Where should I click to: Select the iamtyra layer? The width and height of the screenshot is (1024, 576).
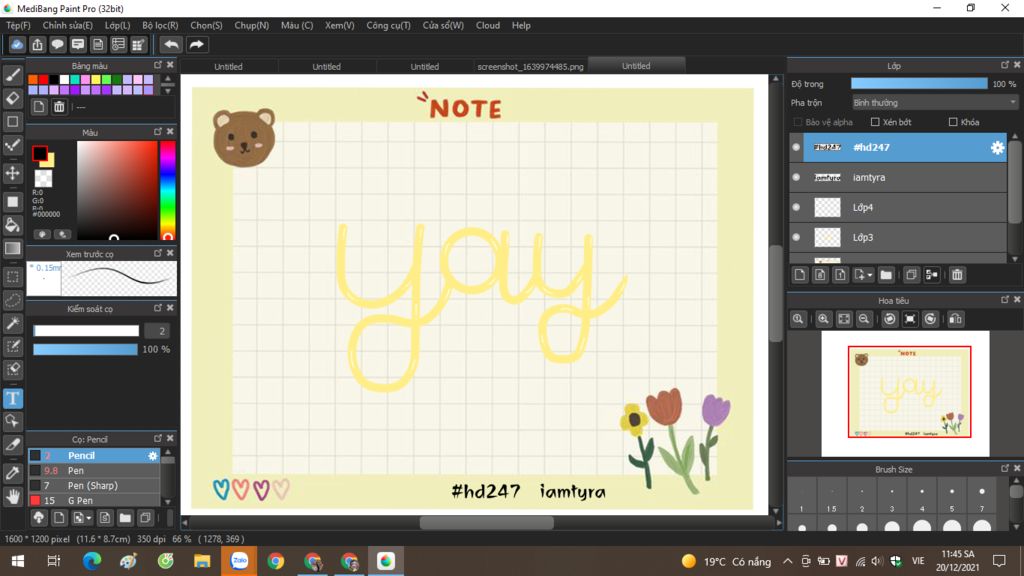[905, 178]
